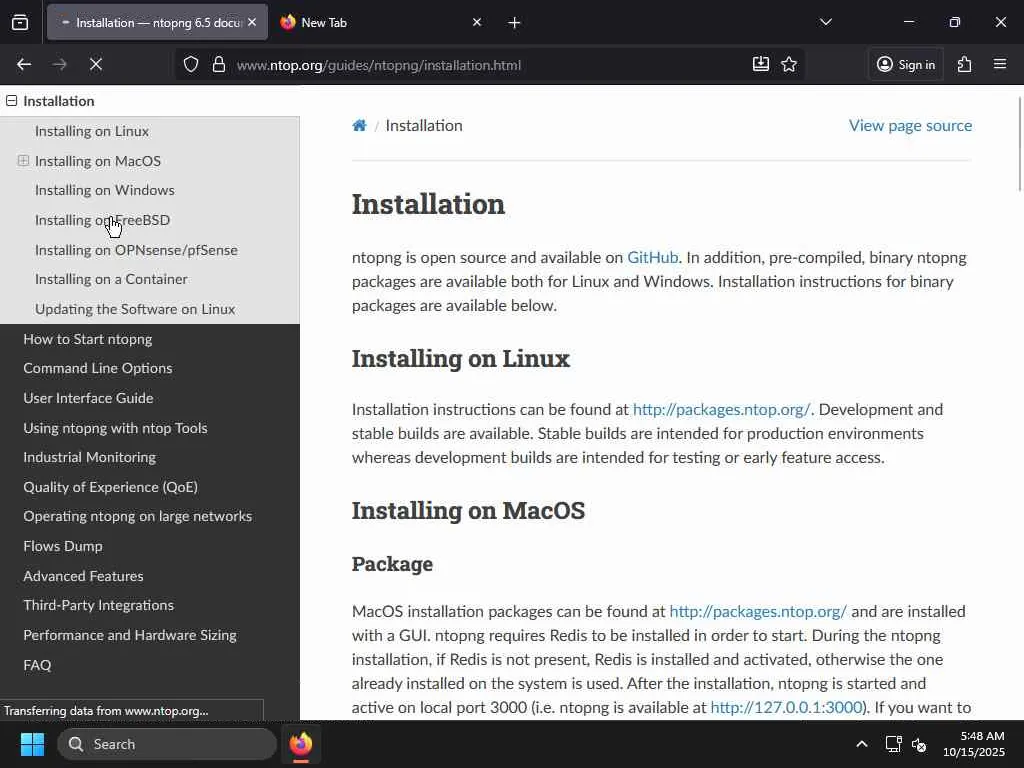
Task: Click the home icon in breadcrumb
Action: 359,125
